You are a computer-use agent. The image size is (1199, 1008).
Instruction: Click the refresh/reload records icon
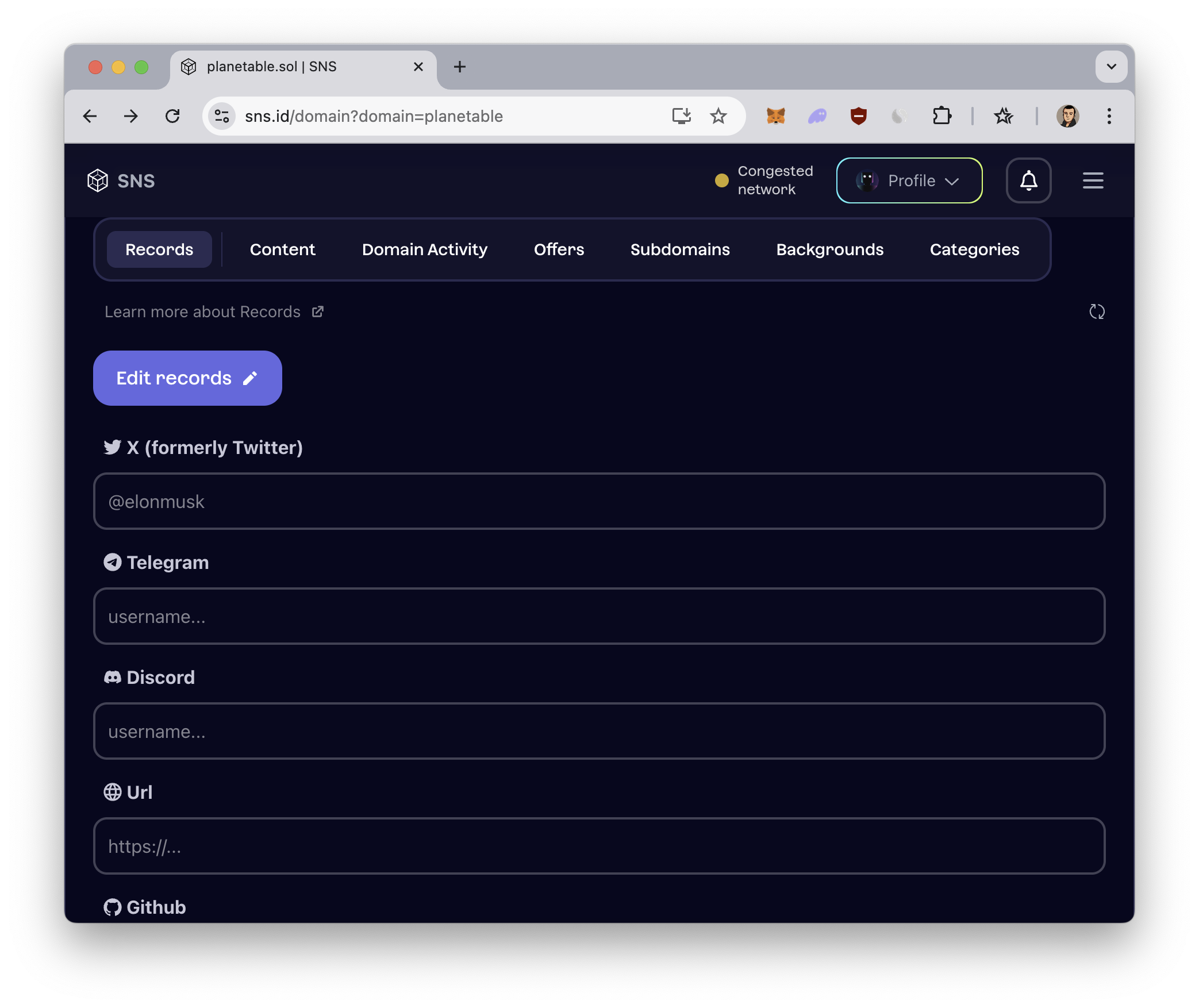(x=1097, y=312)
